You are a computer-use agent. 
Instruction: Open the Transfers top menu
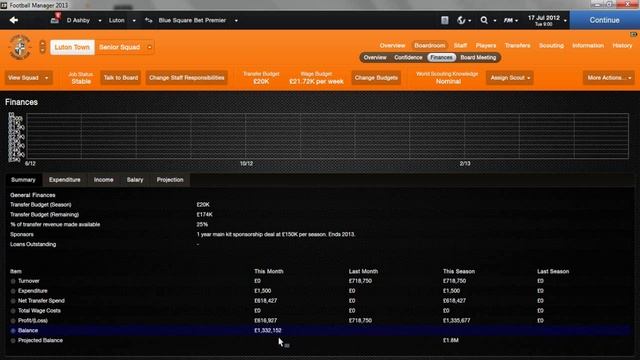pos(517,45)
